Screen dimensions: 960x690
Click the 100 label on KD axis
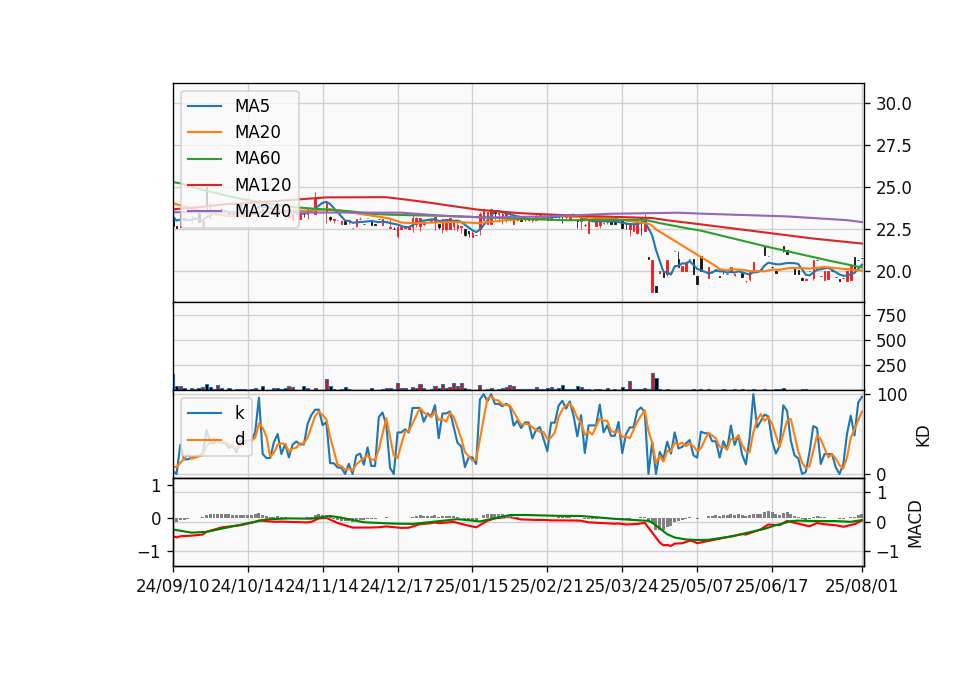click(892, 395)
